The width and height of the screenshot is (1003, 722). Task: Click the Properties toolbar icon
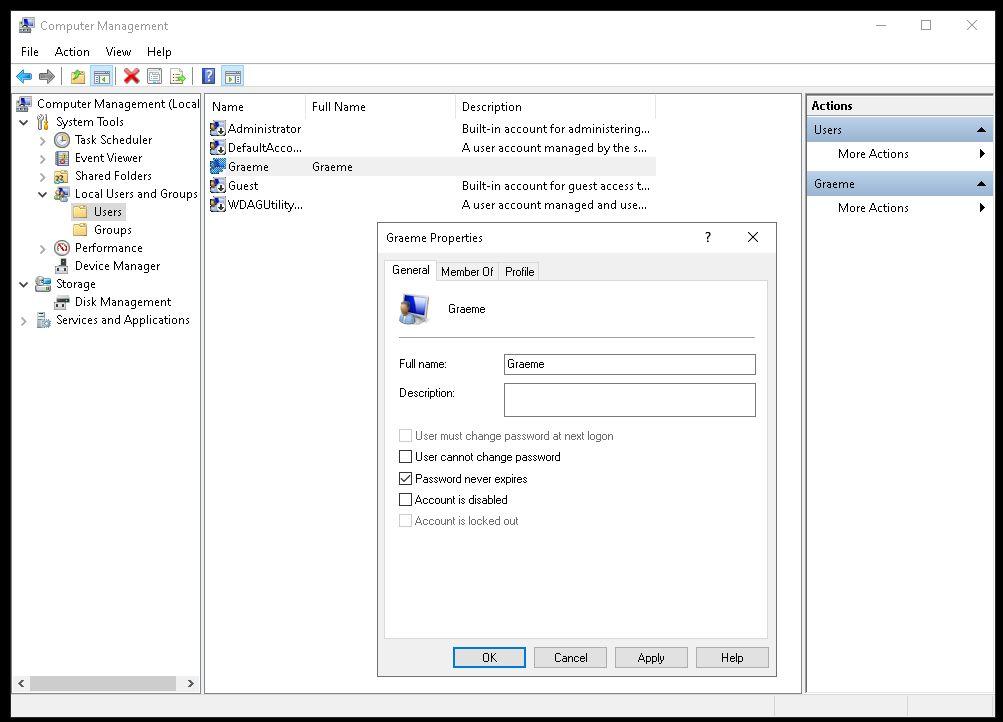[154, 76]
